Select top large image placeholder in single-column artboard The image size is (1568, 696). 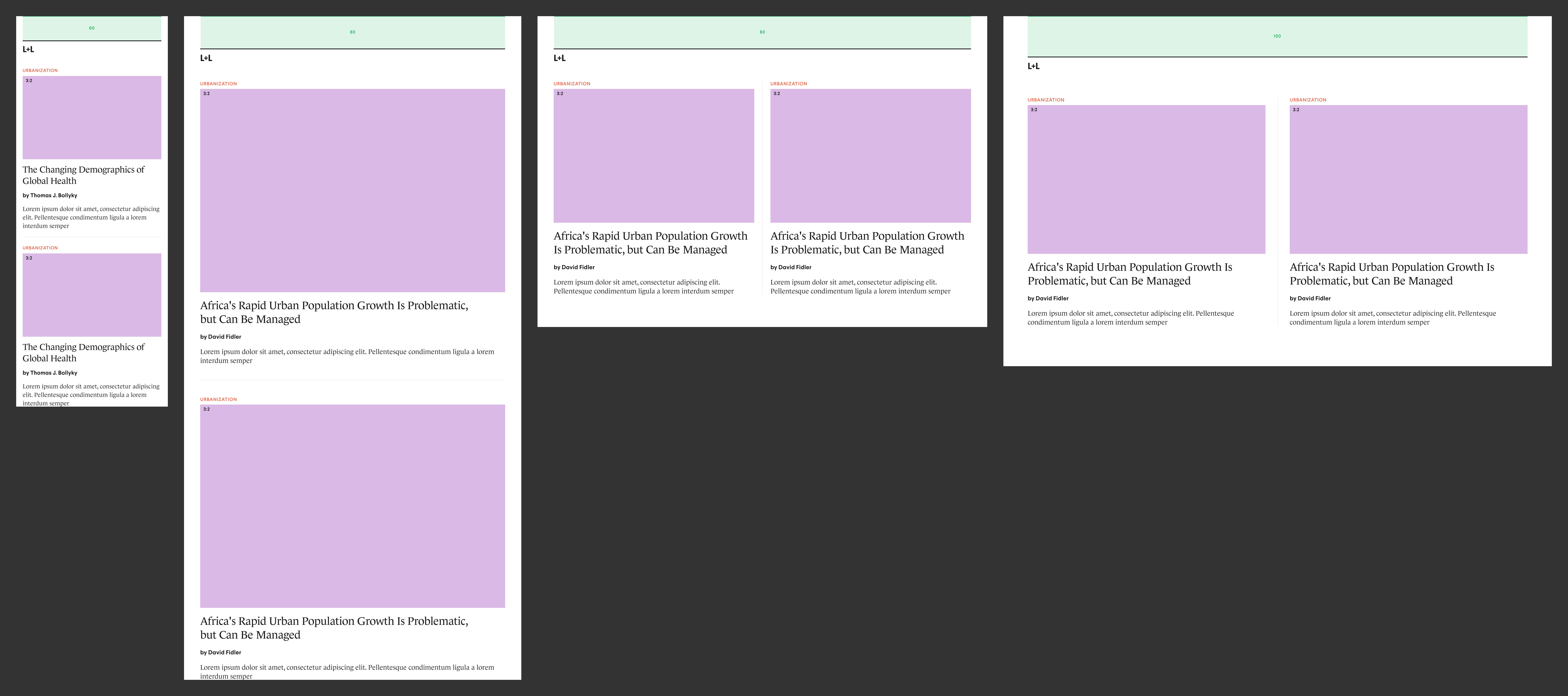coord(352,190)
